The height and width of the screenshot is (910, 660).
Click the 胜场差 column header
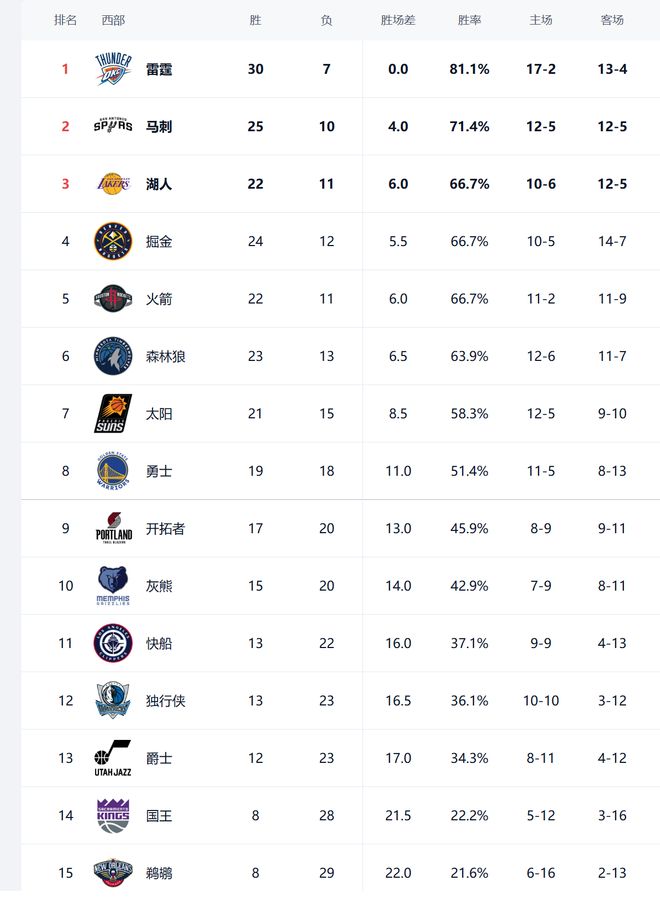click(x=398, y=20)
